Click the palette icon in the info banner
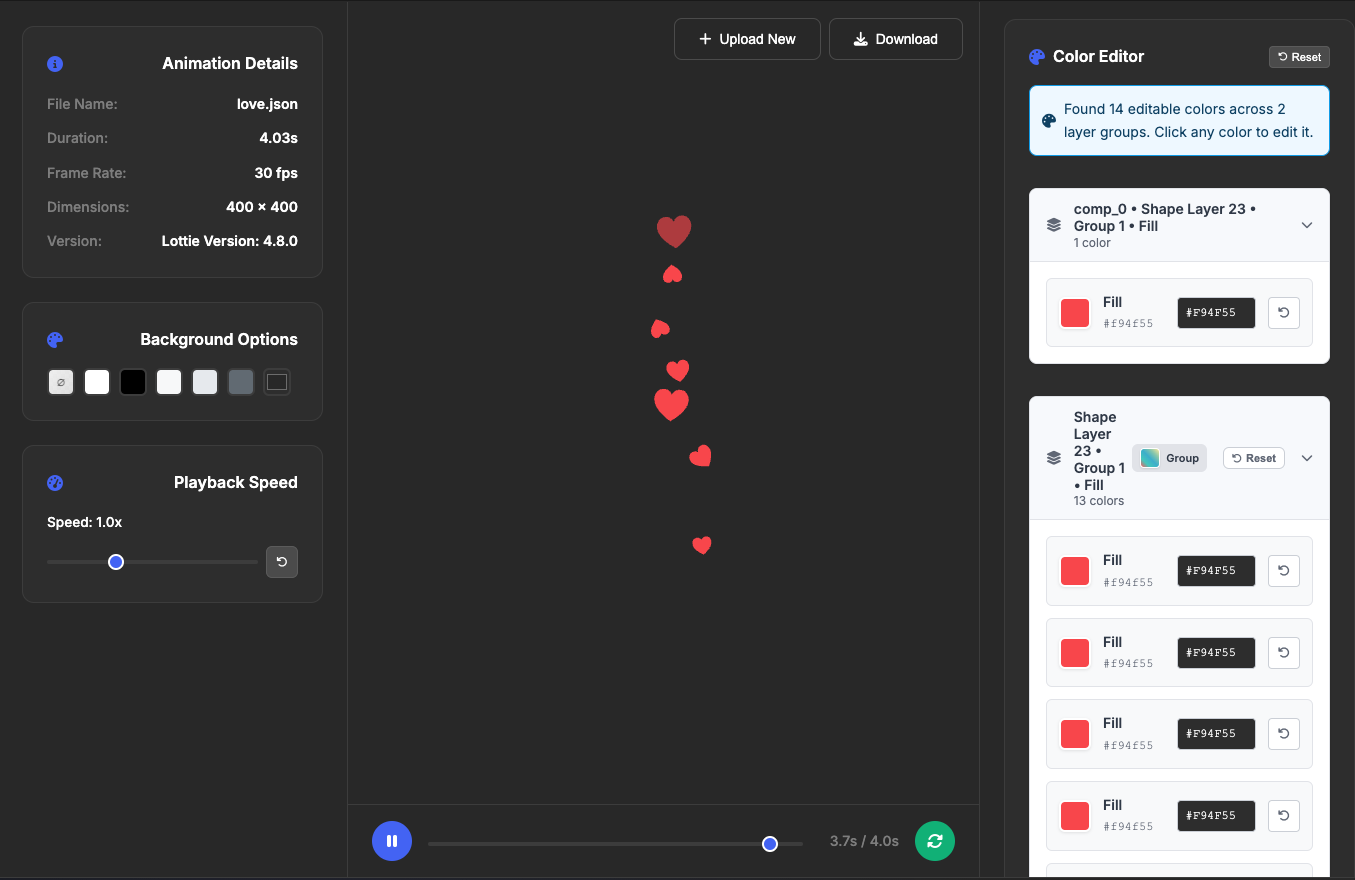Viewport: 1355px width, 880px height. click(1049, 120)
